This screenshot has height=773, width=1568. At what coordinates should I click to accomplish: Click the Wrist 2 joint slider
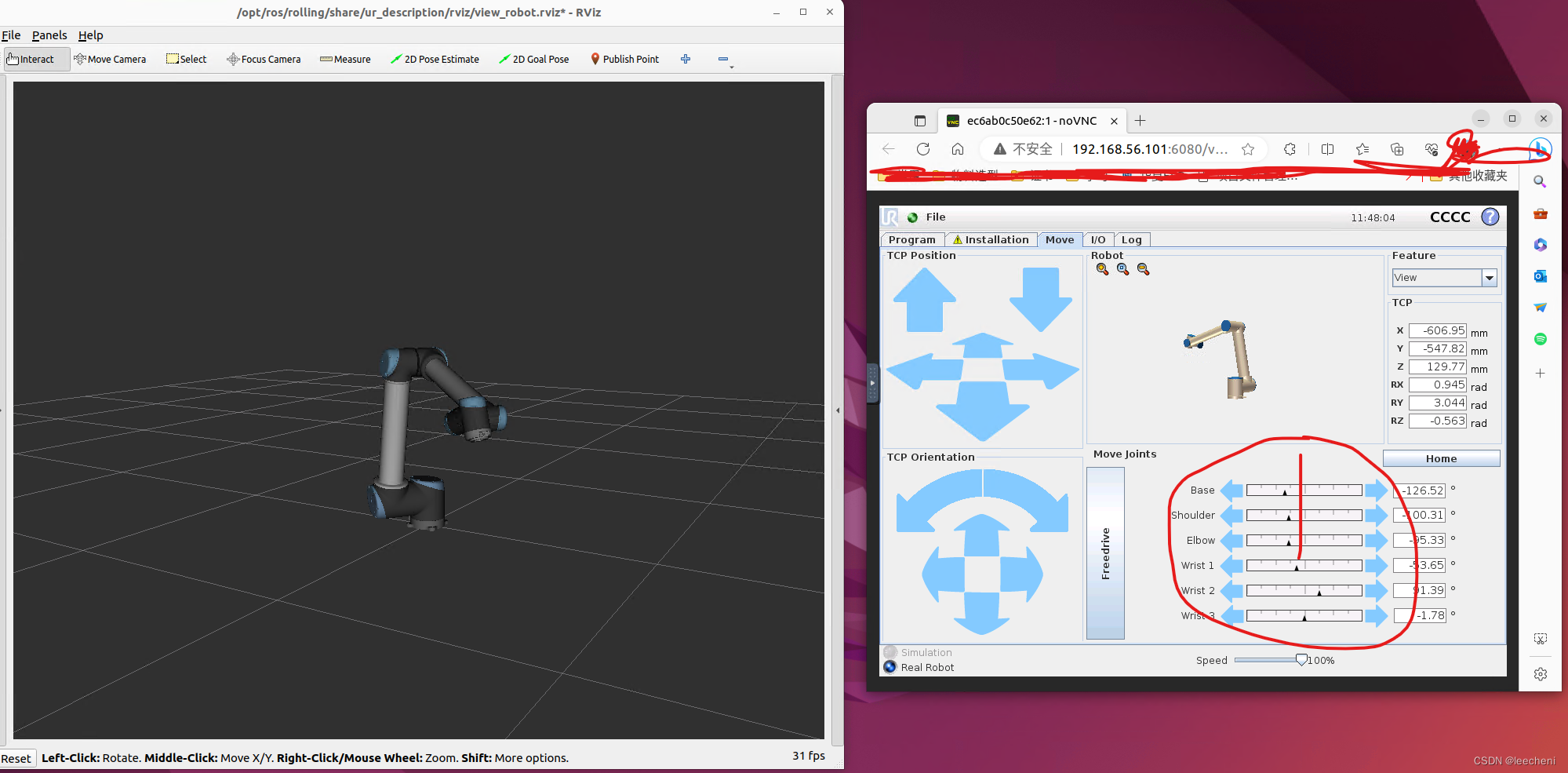tap(1304, 591)
